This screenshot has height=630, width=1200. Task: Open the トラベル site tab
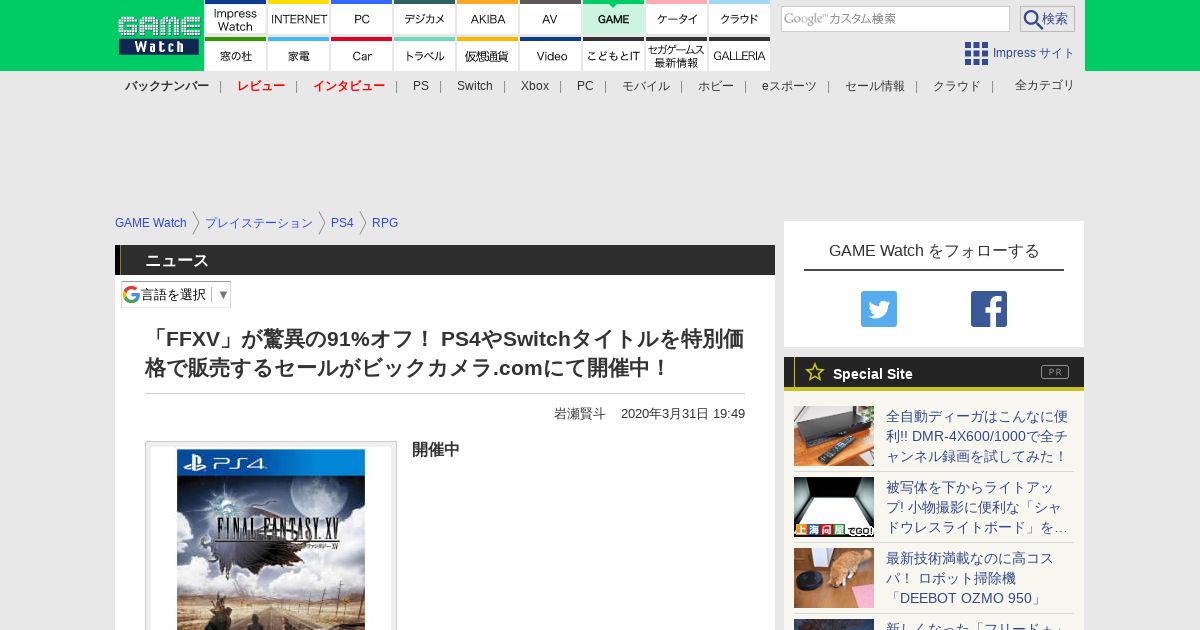425,55
